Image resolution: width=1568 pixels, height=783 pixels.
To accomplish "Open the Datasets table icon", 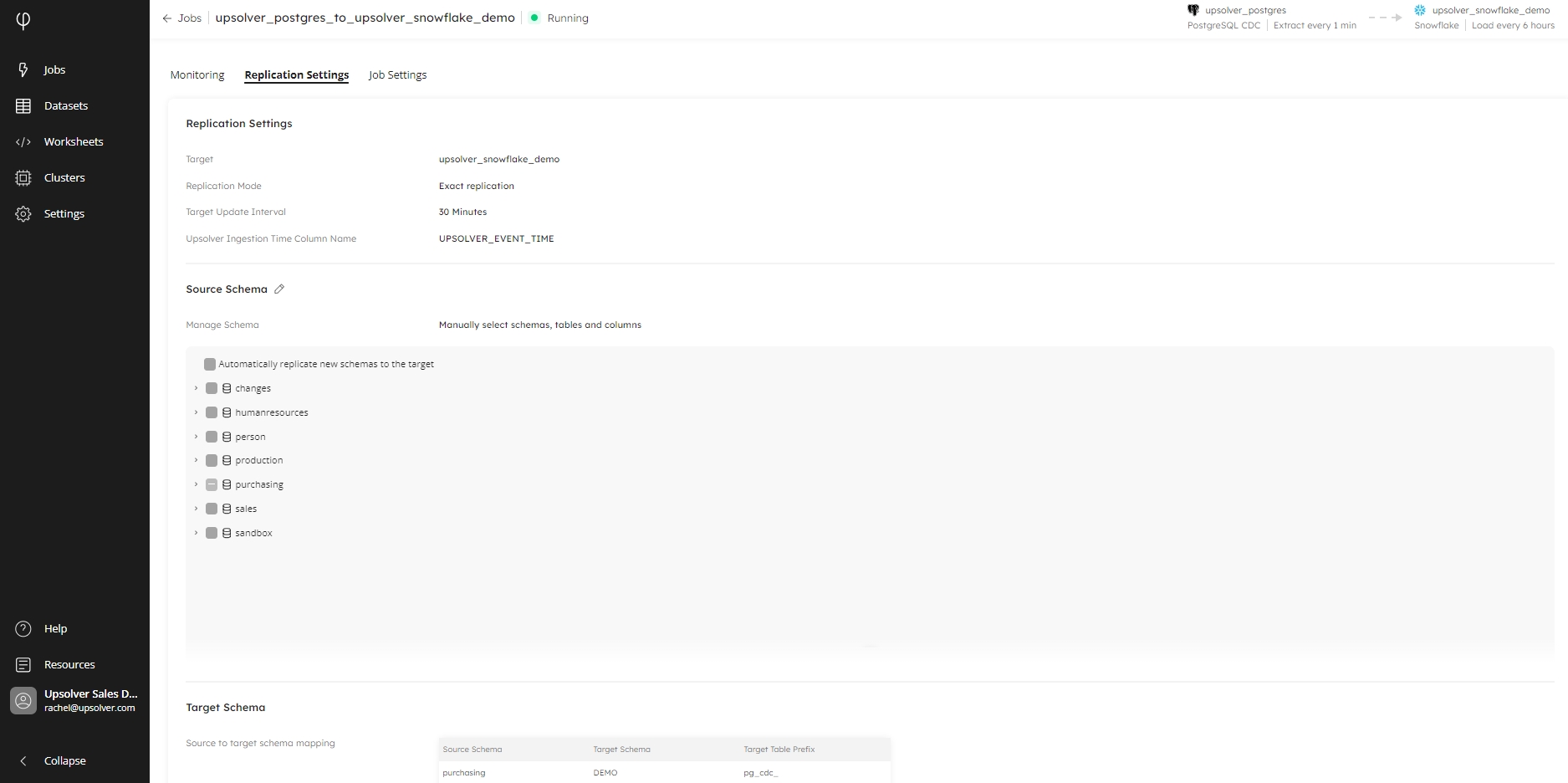I will tap(23, 105).
